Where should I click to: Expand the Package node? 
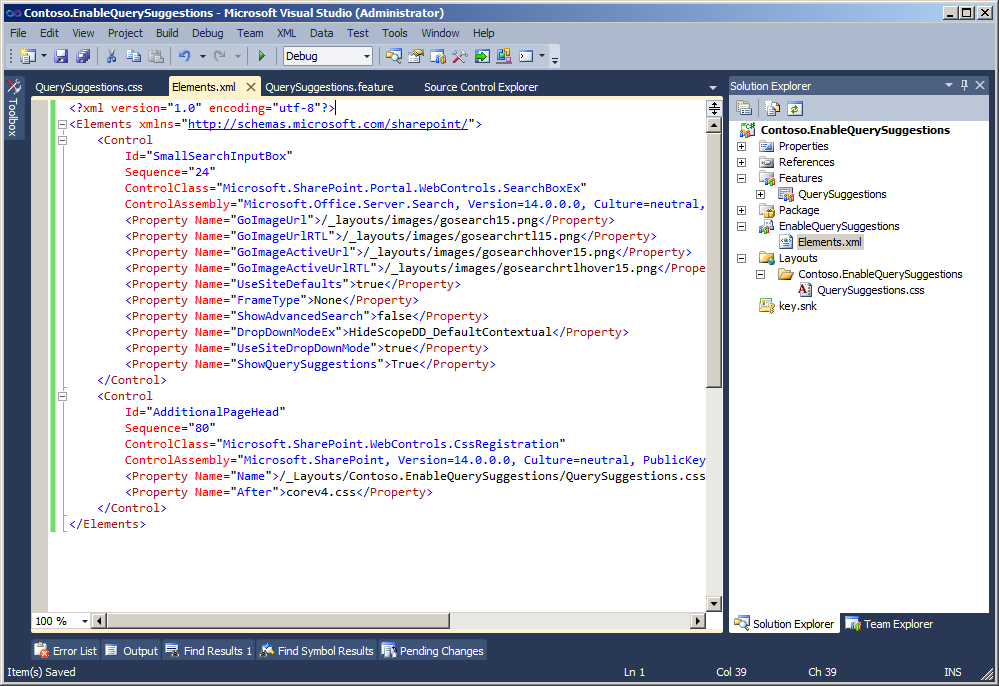pos(742,210)
